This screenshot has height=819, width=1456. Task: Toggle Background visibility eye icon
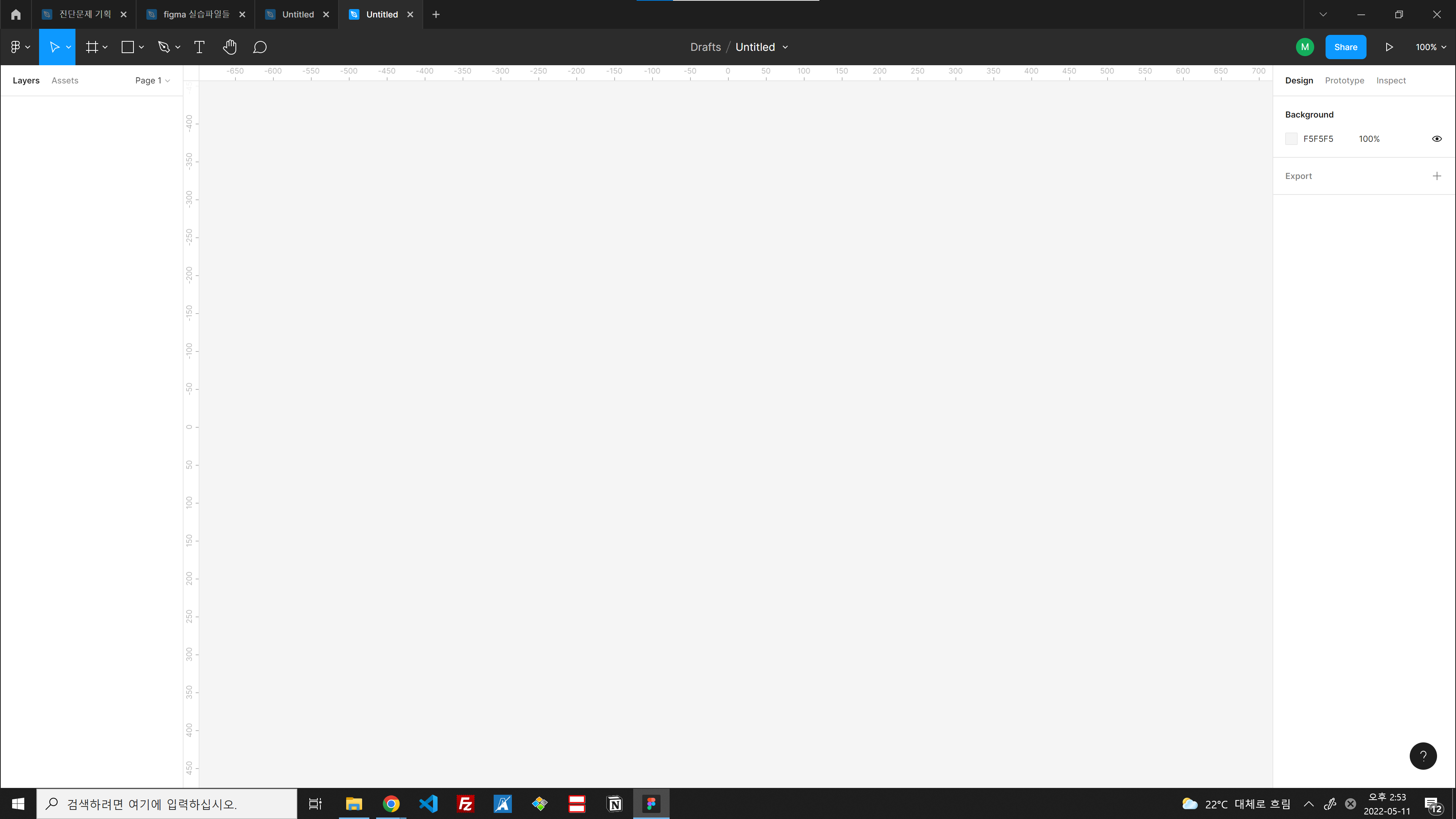pyautogui.click(x=1436, y=138)
